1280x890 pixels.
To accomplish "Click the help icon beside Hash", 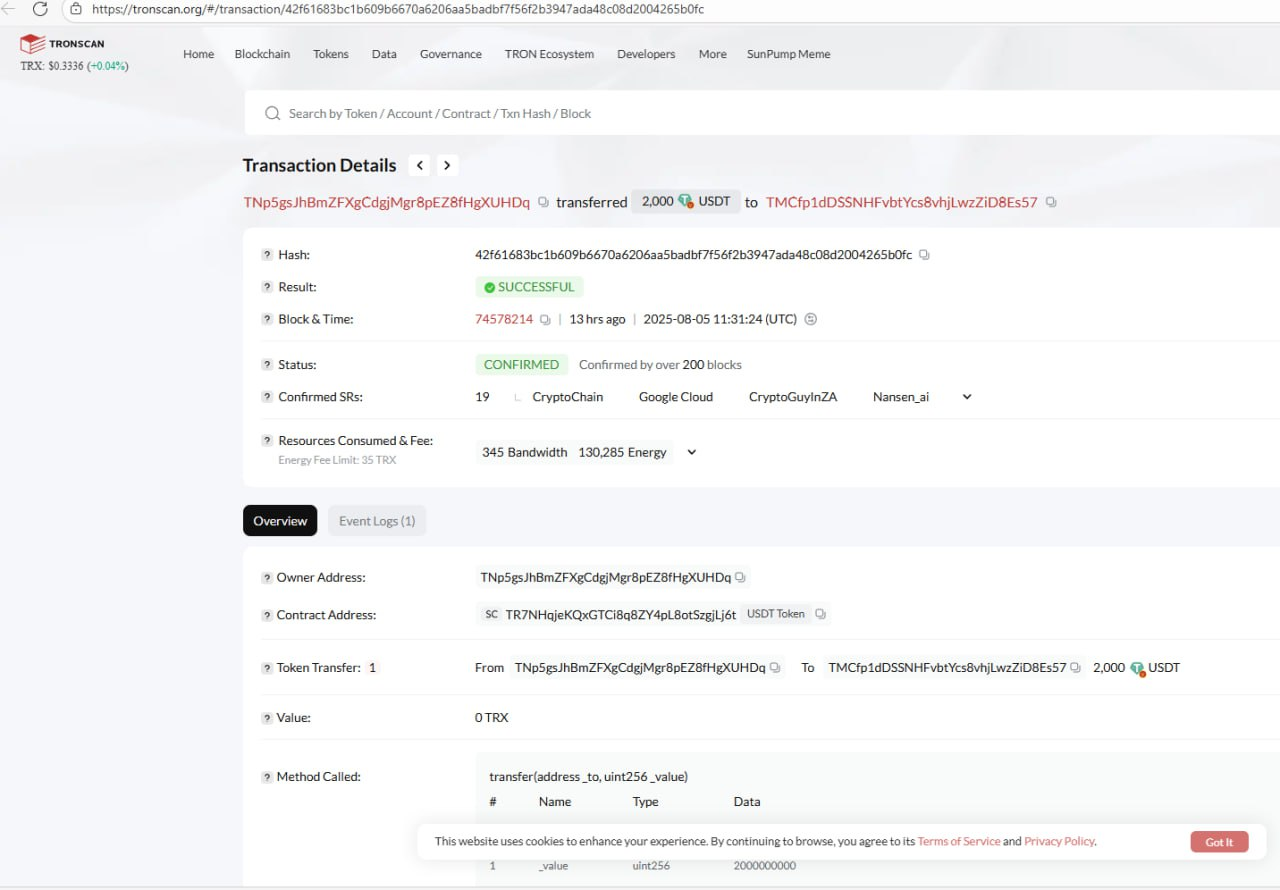I will [267, 255].
